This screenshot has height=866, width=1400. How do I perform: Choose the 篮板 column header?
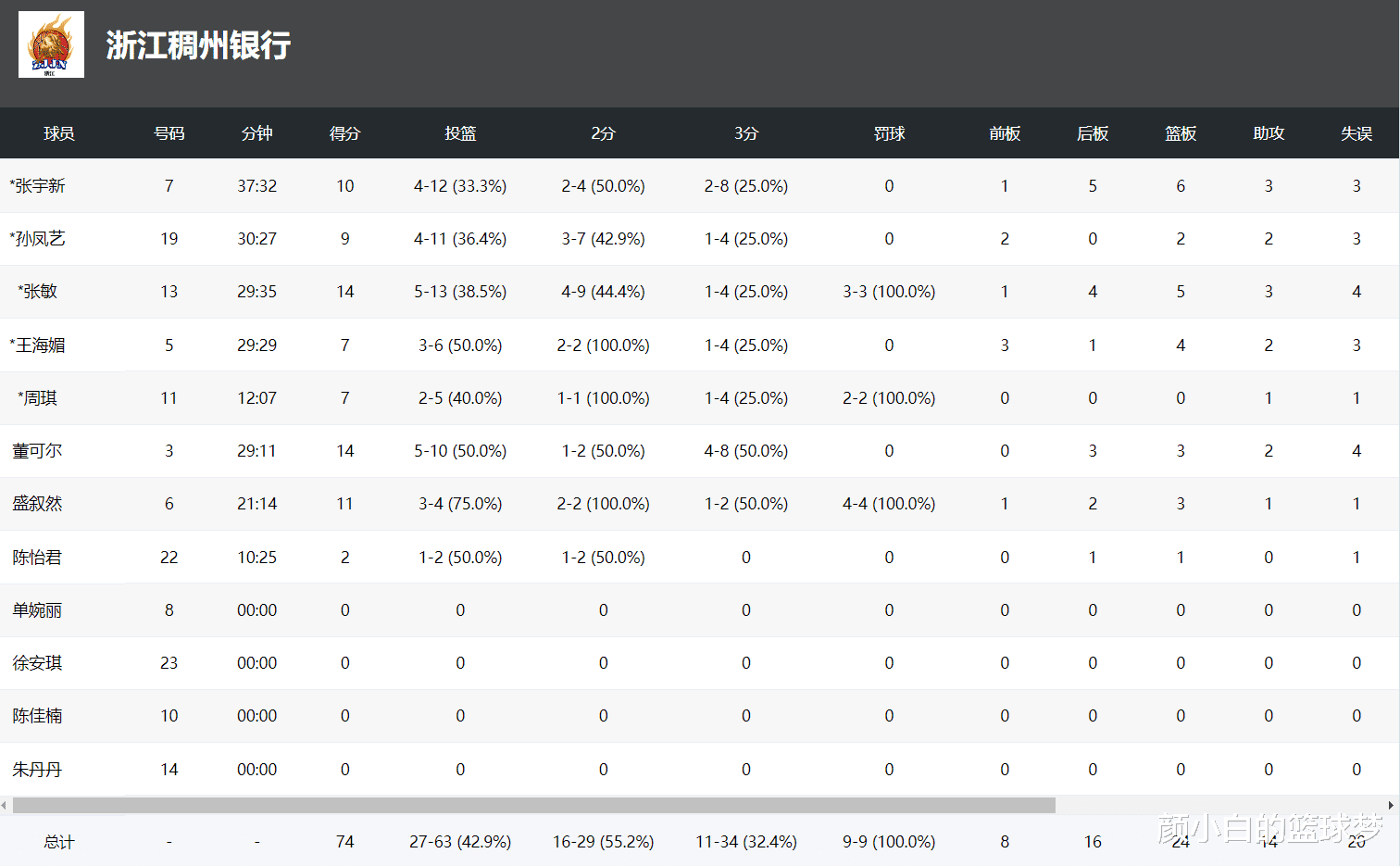1181,133
